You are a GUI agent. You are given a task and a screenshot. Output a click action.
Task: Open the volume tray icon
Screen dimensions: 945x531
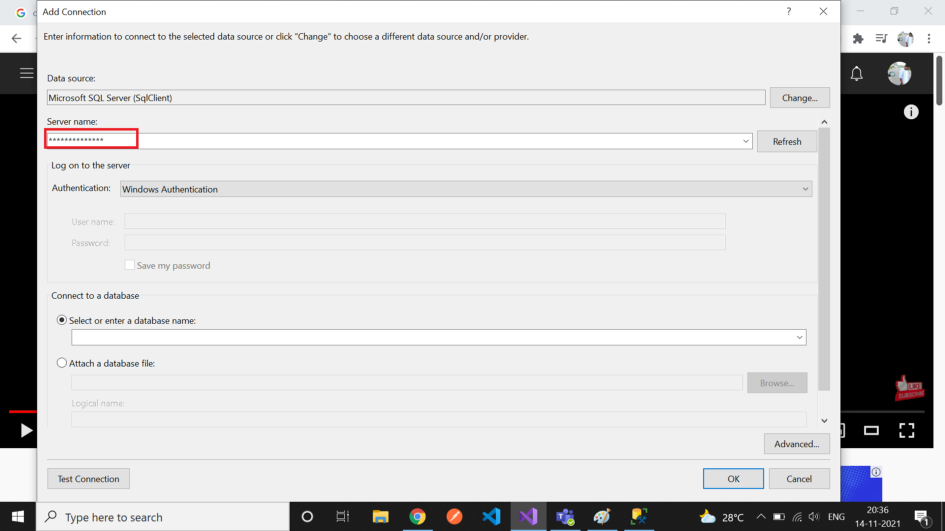tap(814, 517)
